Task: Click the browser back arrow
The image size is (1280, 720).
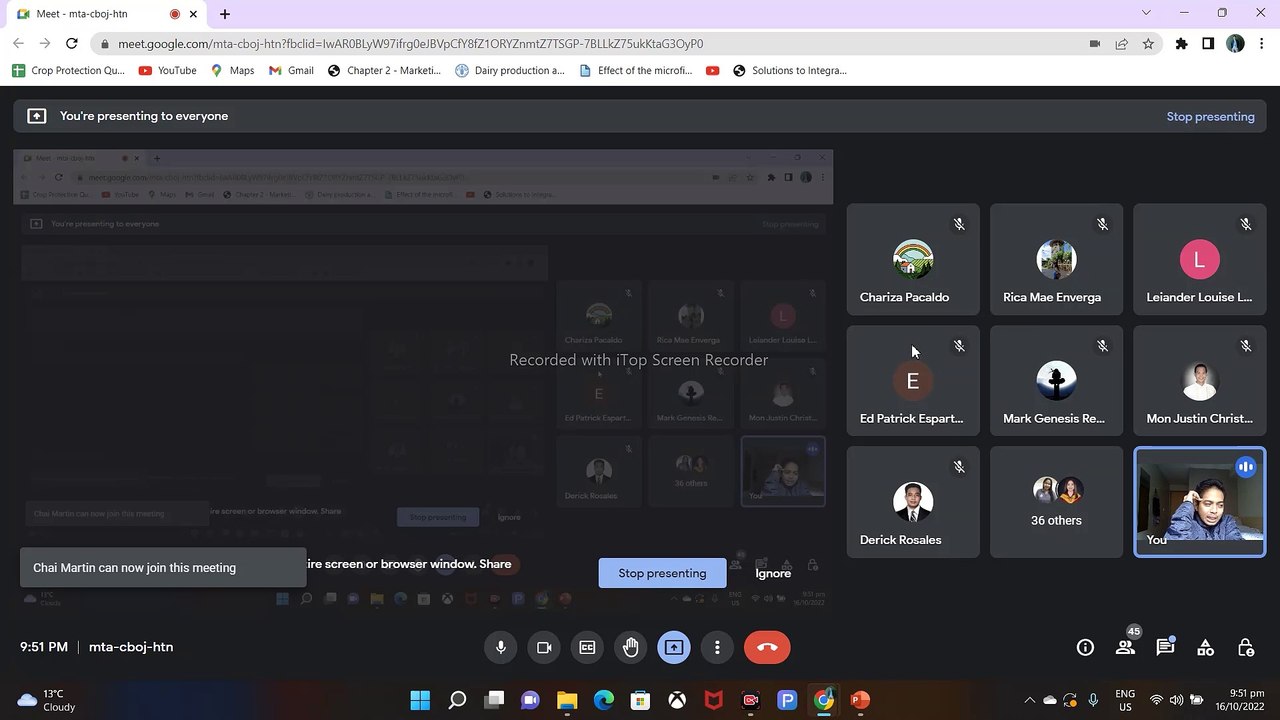Action: pos(18,43)
